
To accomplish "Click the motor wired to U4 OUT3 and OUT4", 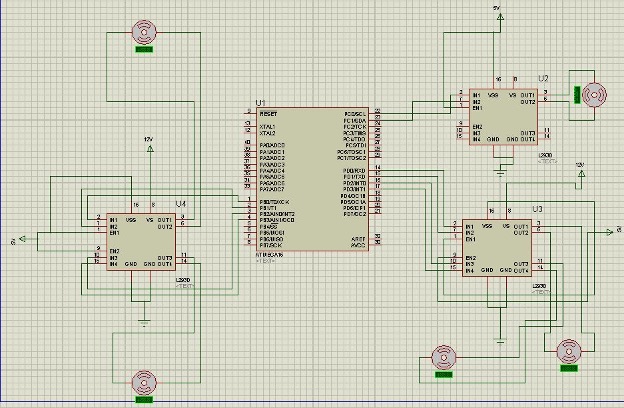I will pyautogui.click(x=144, y=383).
